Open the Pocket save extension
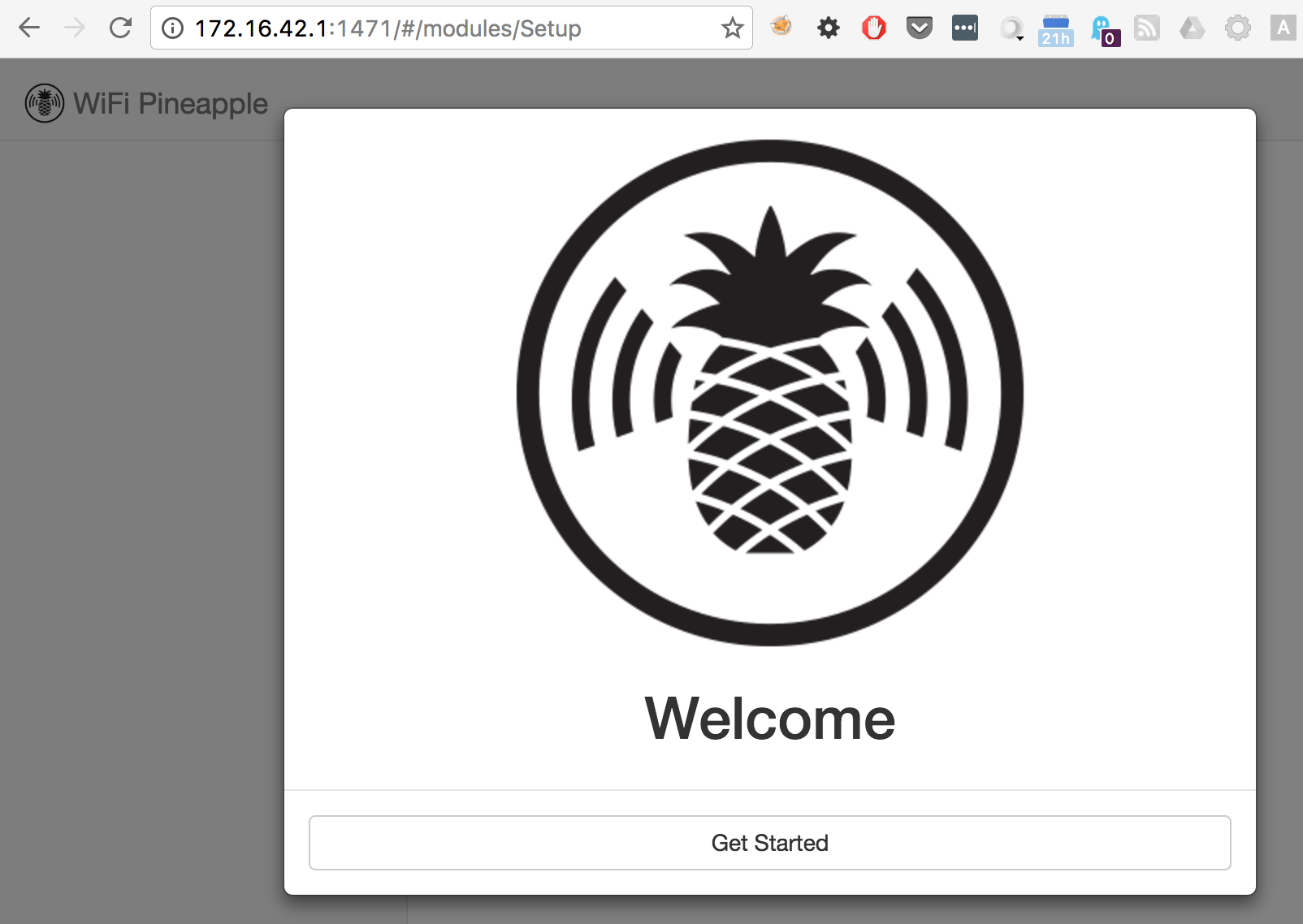This screenshot has height=924, width=1303. (920, 29)
